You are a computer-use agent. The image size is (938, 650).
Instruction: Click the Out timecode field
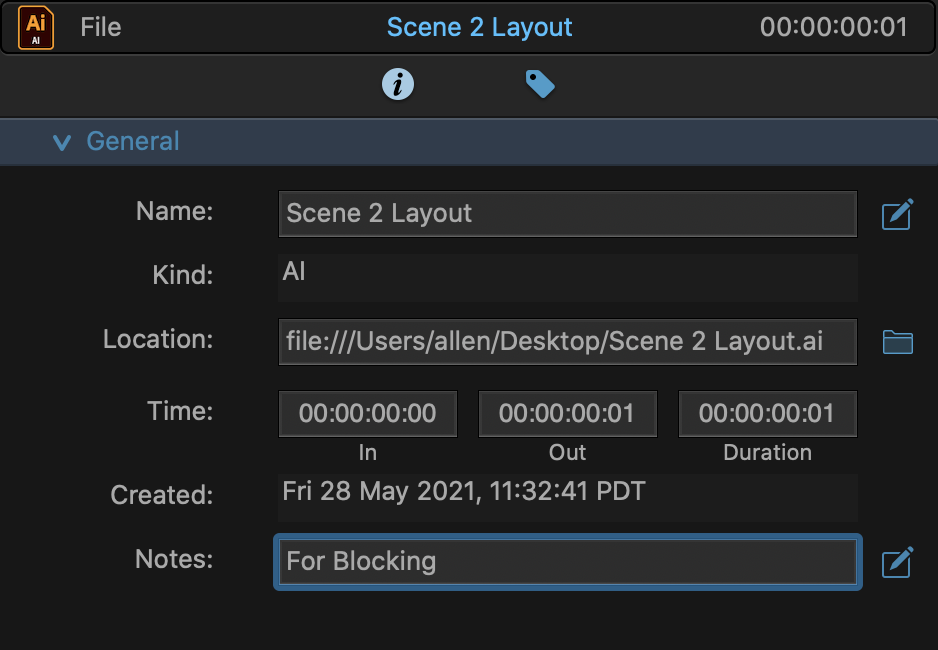[x=568, y=414]
